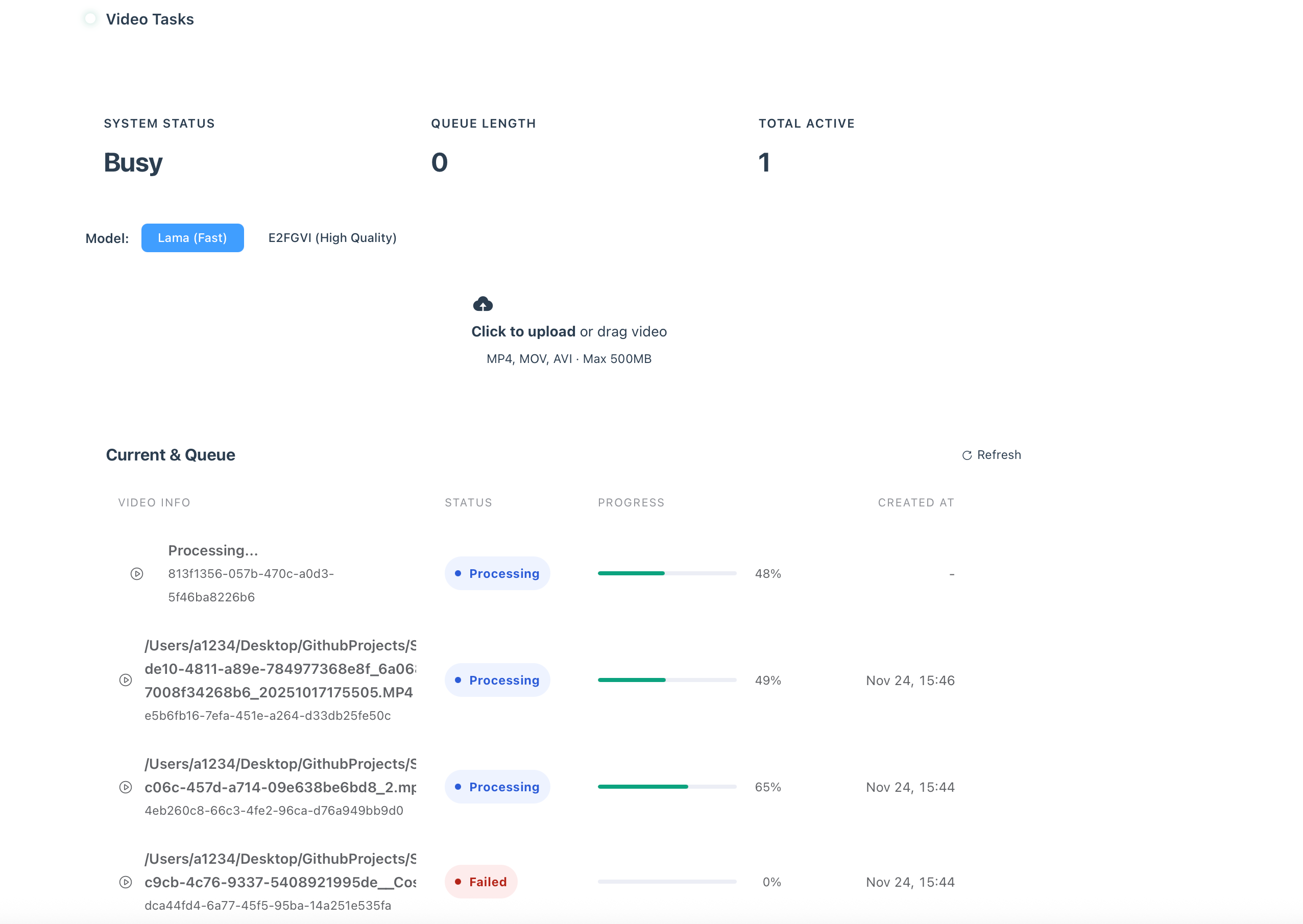Click play icon for failed dca44fd4 task
1303x924 pixels.
click(126, 882)
